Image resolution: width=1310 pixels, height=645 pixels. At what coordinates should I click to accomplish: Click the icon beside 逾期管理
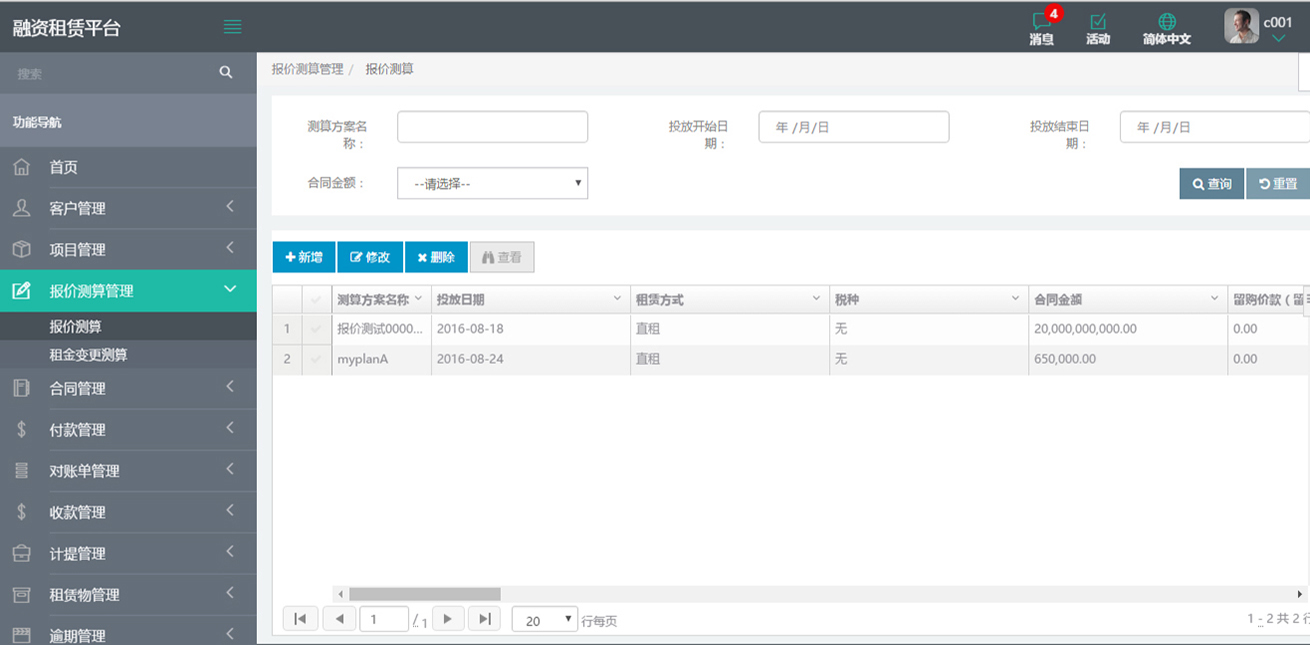tap(21, 635)
